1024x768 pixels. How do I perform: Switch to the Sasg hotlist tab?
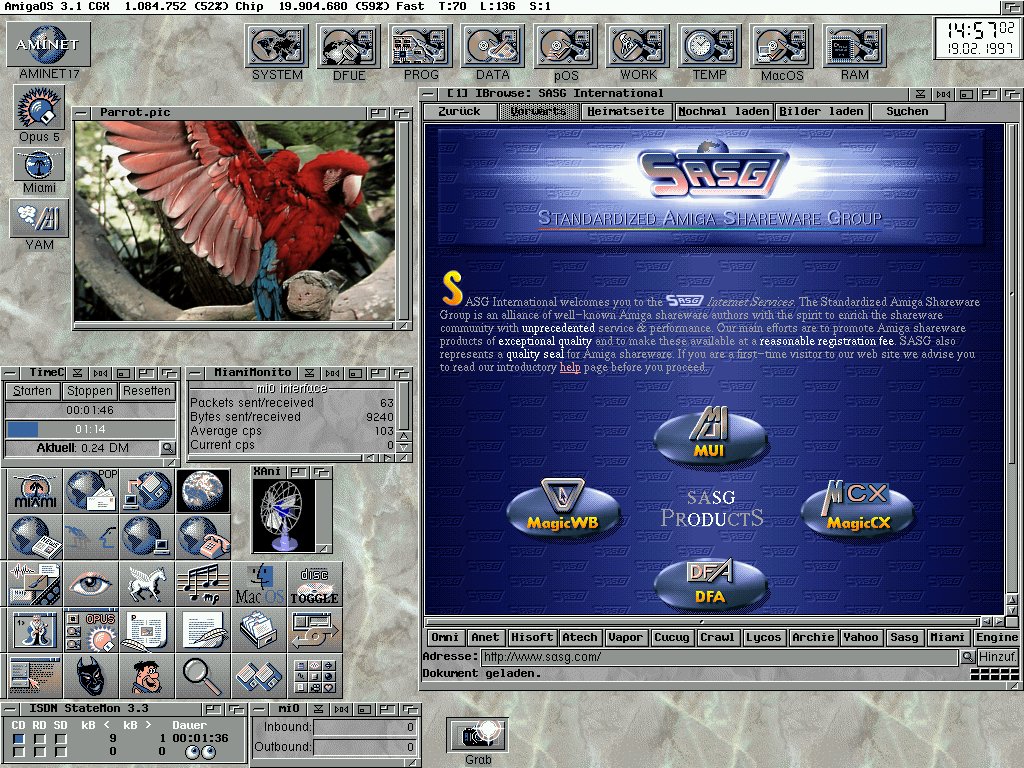click(903, 637)
